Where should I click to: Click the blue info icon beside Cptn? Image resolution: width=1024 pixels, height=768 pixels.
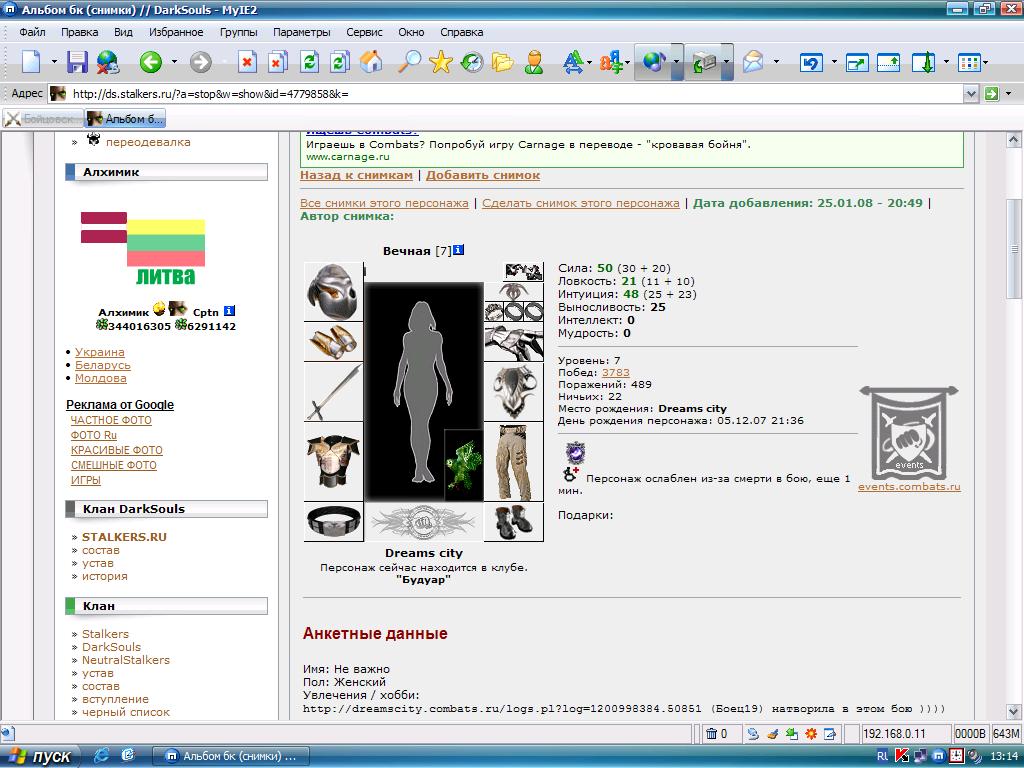tap(229, 311)
